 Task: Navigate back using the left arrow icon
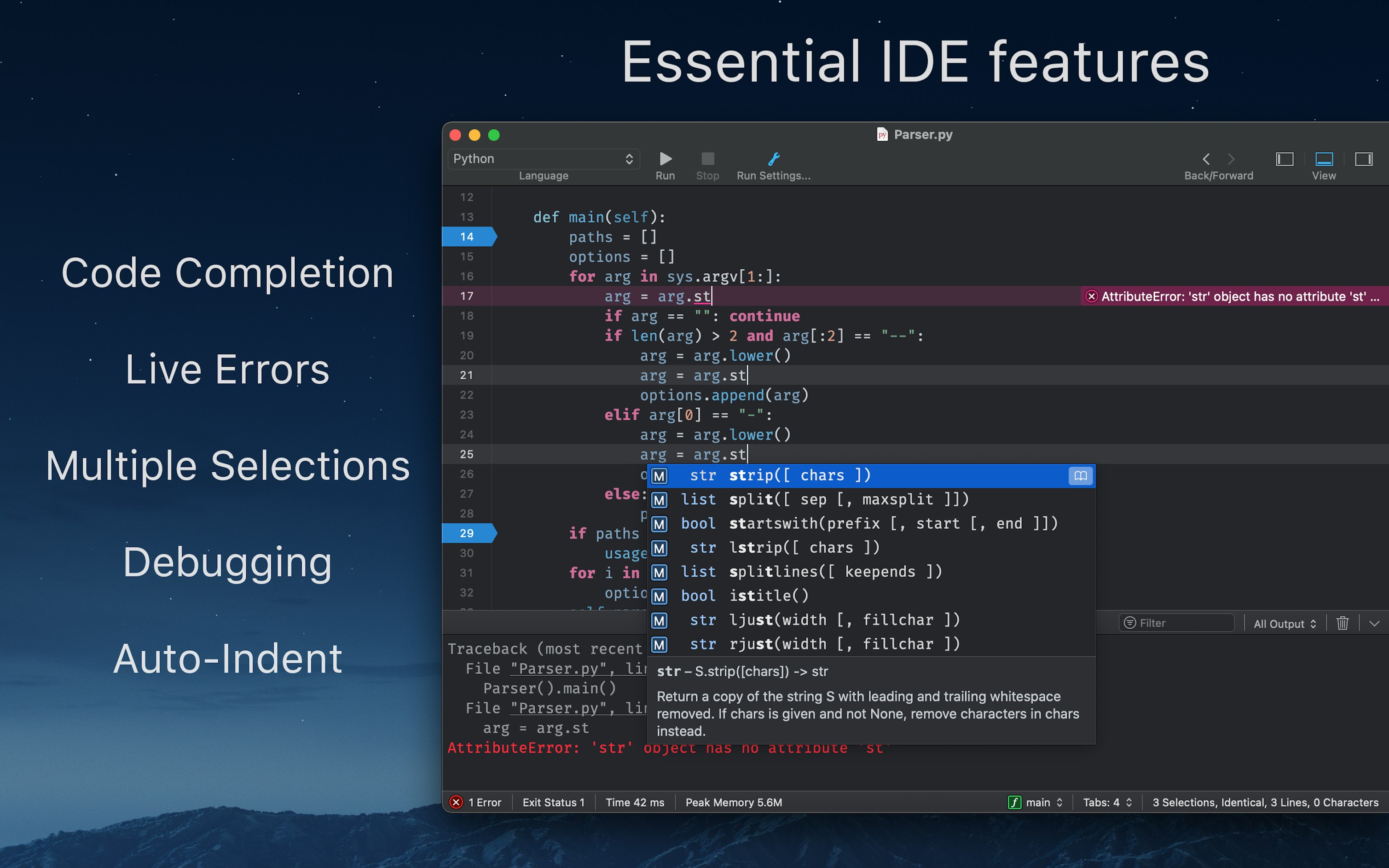point(1205,159)
